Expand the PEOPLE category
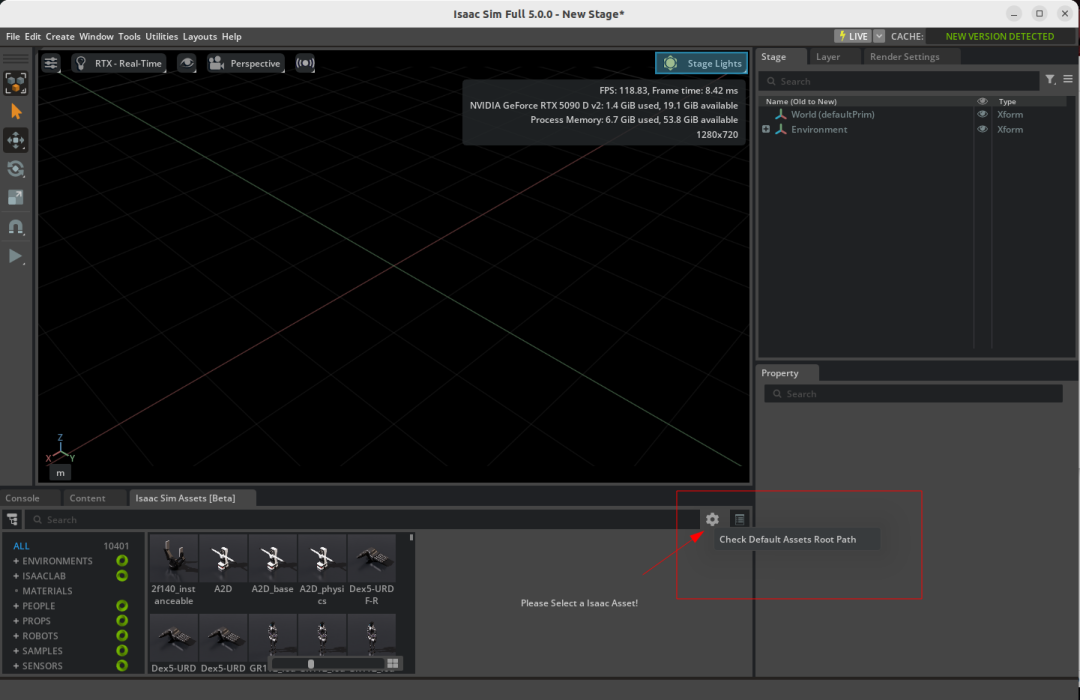Viewport: 1080px width, 700px height. [x=16, y=606]
